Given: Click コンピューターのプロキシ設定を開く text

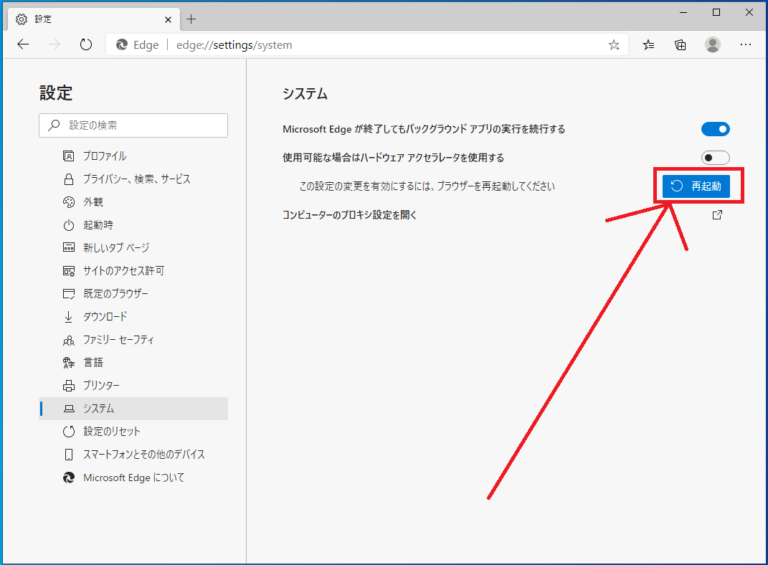Looking at the screenshot, I should [349, 215].
